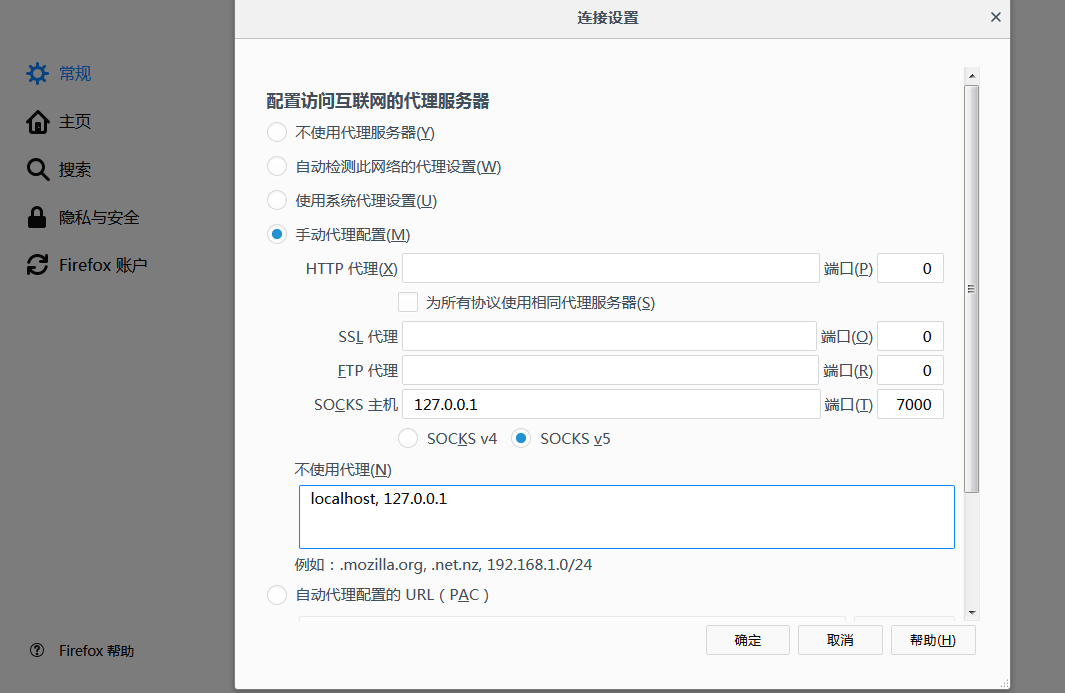Click the HTTP 代理 input field
The width and height of the screenshot is (1065, 693).
pyautogui.click(x=610, y=268)
